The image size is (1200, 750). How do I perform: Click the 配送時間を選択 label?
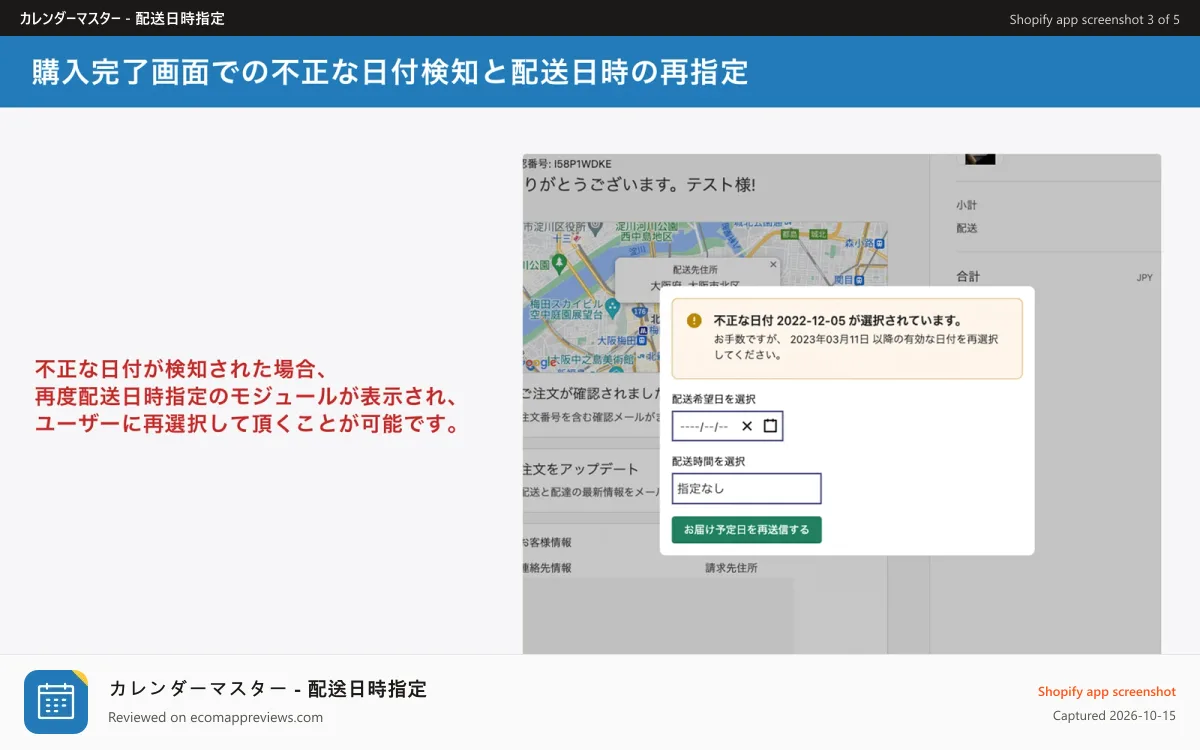[708, 461]
